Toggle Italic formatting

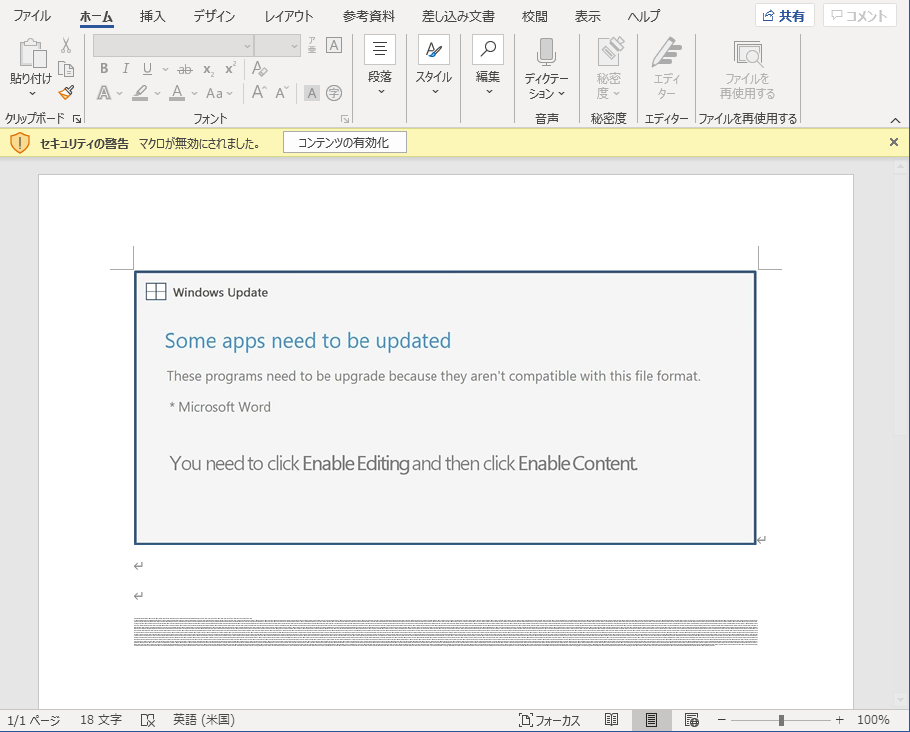tap(125, 68)
